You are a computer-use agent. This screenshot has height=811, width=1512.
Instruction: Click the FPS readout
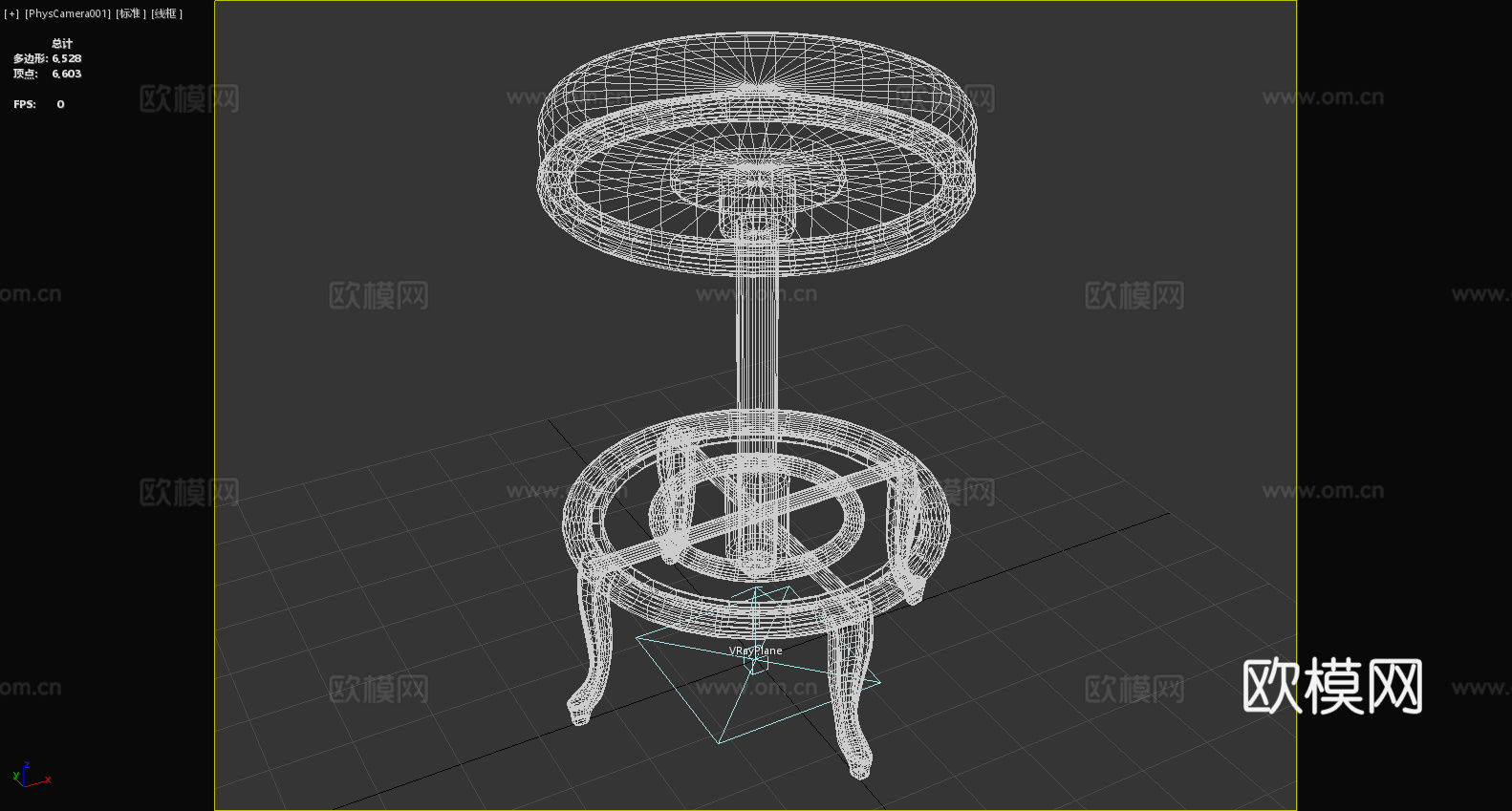click(x=39, y=104)
